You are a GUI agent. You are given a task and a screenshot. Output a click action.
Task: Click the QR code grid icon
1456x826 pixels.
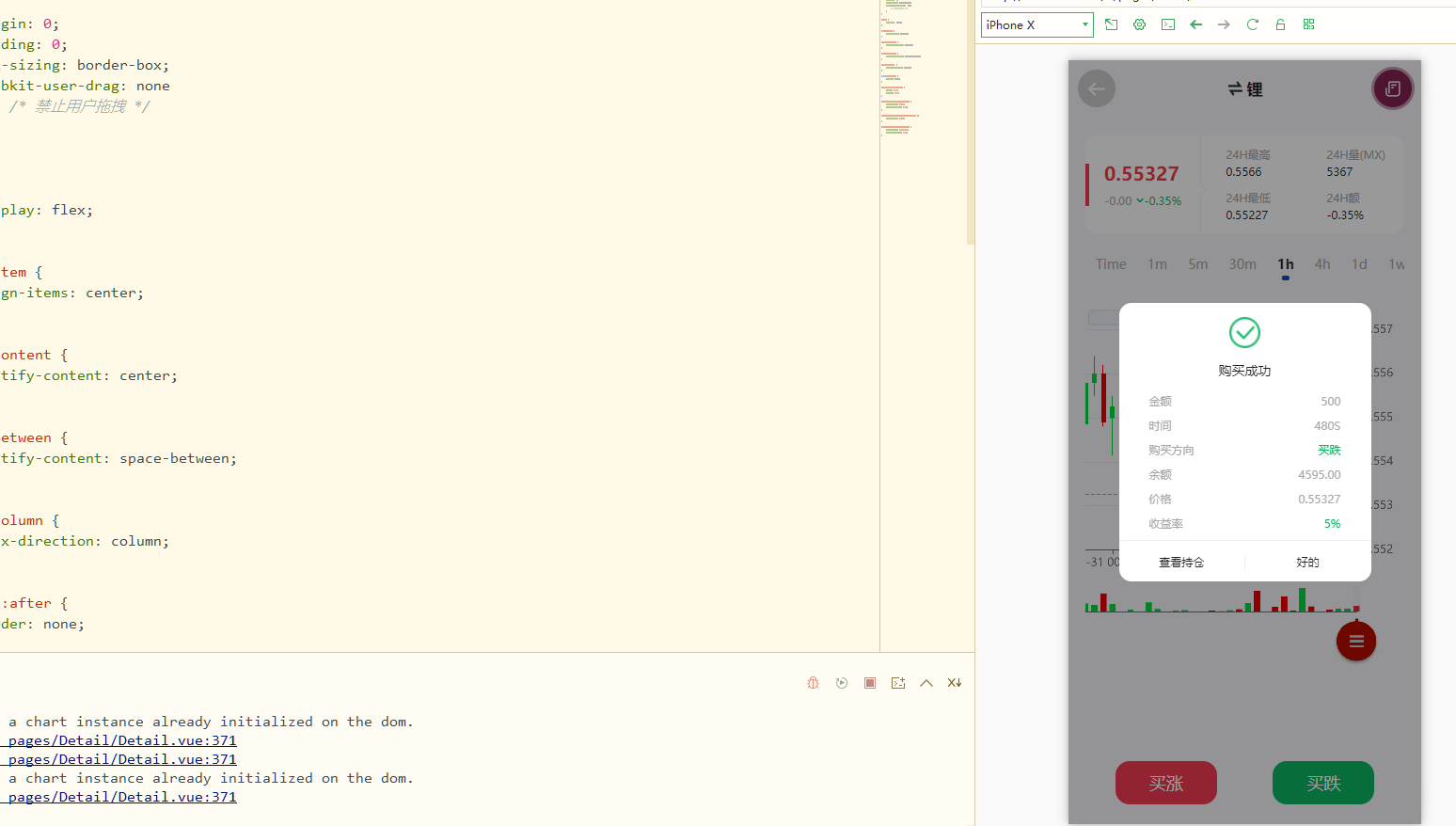tap(1308, 24)
